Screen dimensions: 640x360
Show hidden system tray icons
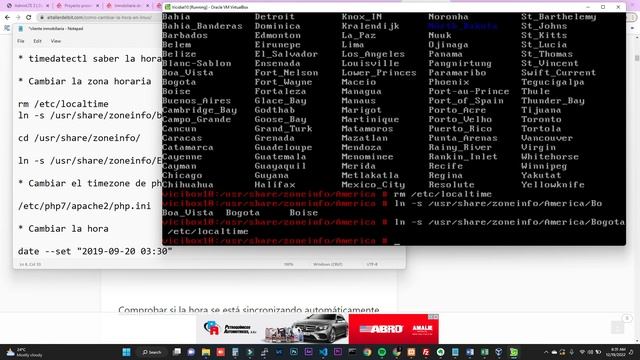[x=546, y=352]
